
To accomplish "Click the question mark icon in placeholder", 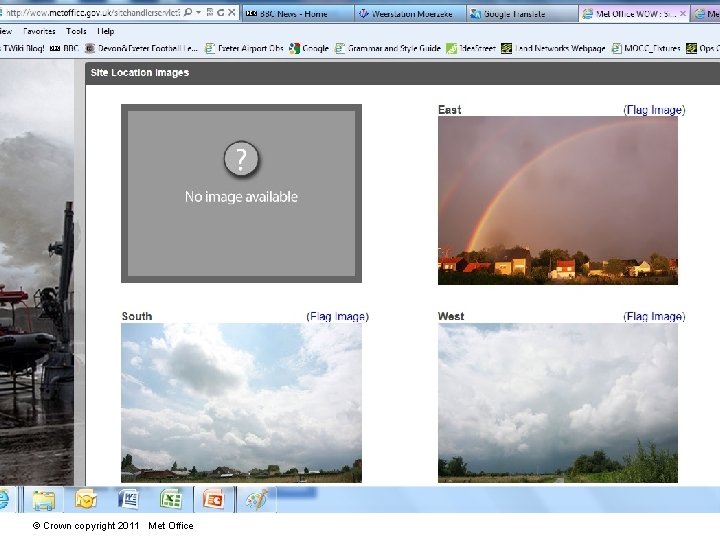I will pyautogui.click(x=242, y=158).
